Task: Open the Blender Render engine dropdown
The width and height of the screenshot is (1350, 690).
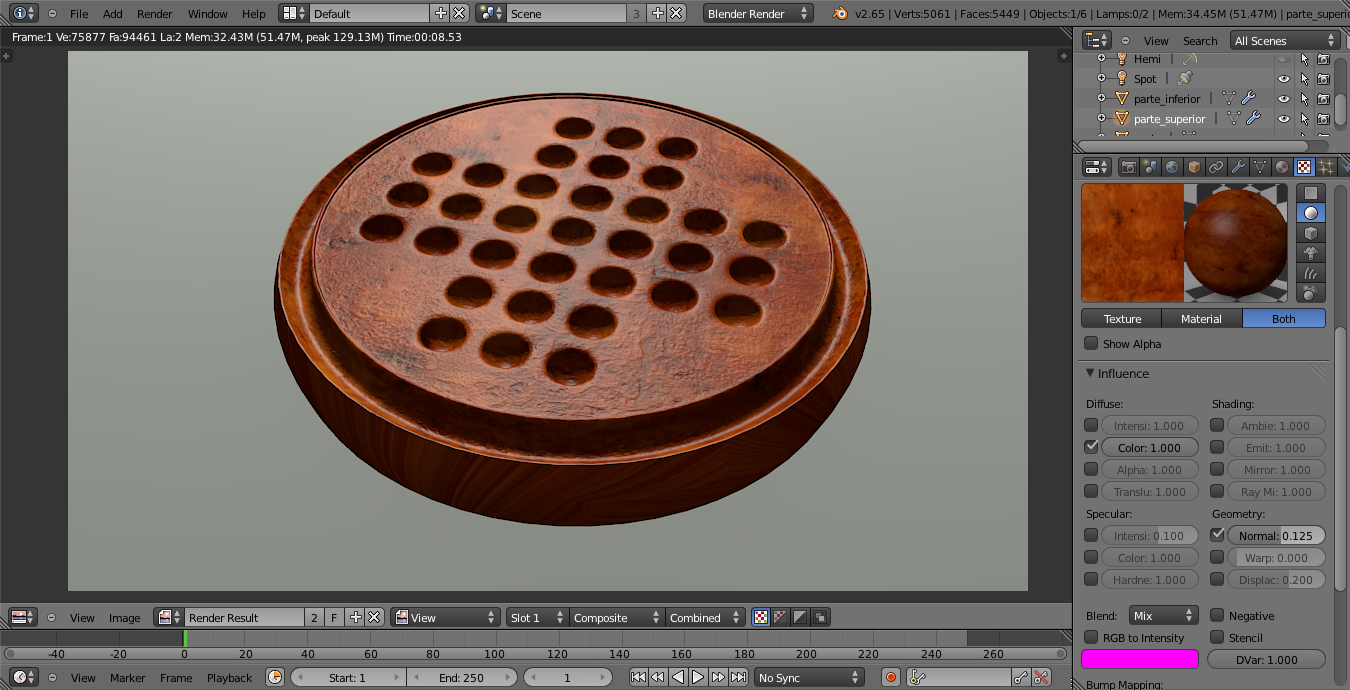Action: pos(758,14)
